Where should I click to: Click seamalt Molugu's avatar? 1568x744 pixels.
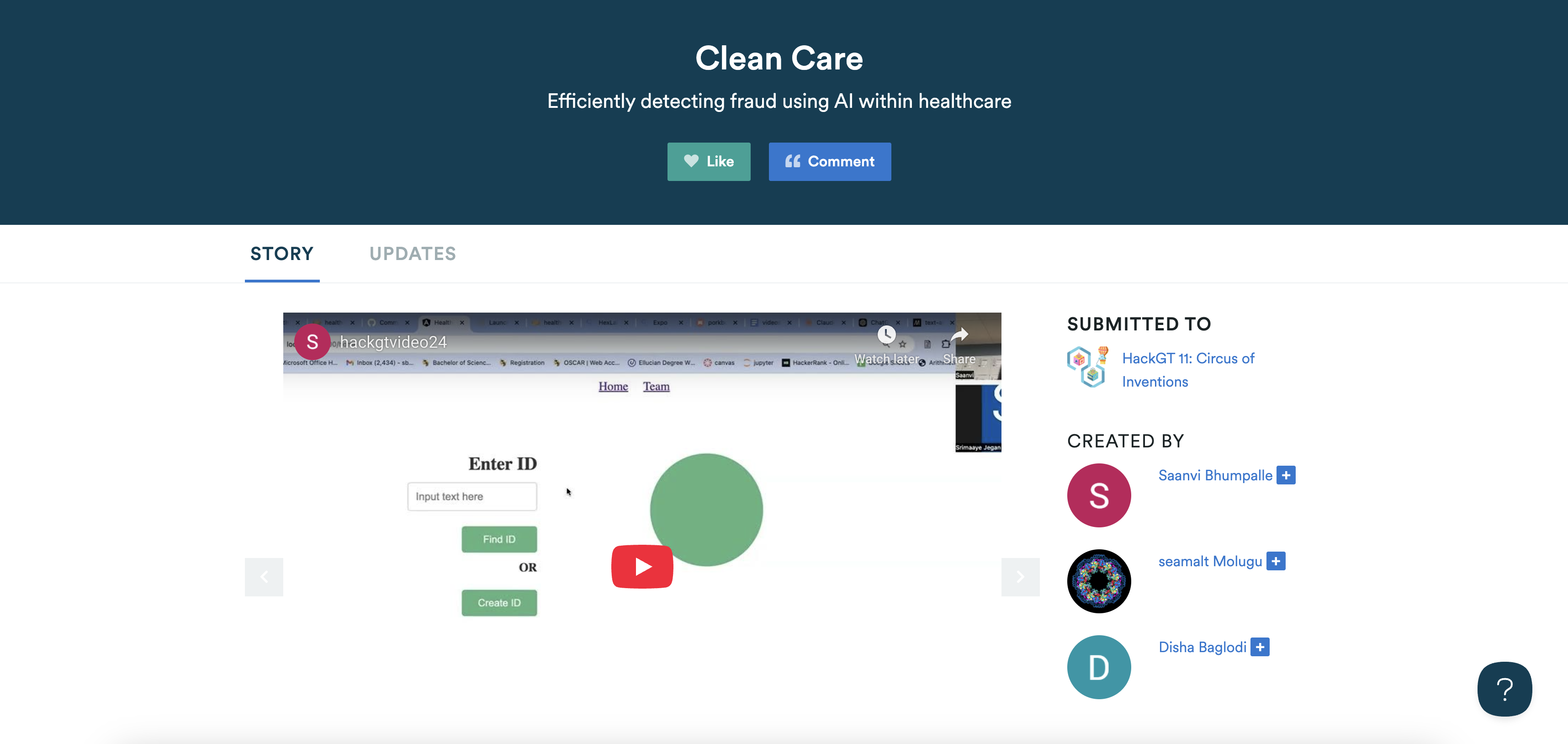tap(1099, 581)
